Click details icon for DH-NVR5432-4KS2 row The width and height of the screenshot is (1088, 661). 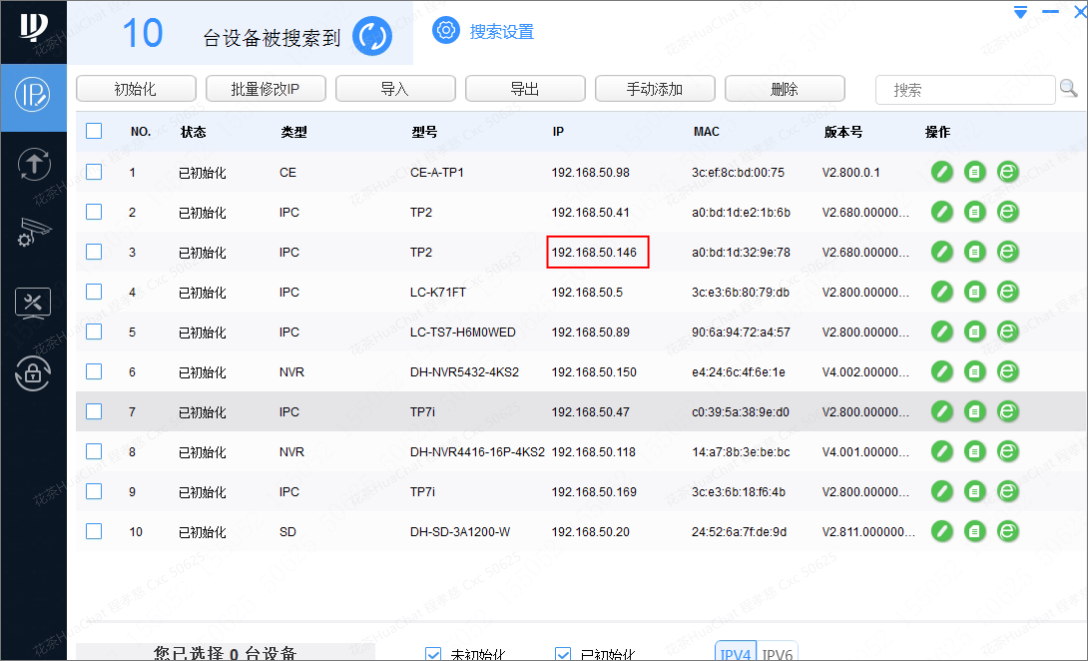point(975,372)
